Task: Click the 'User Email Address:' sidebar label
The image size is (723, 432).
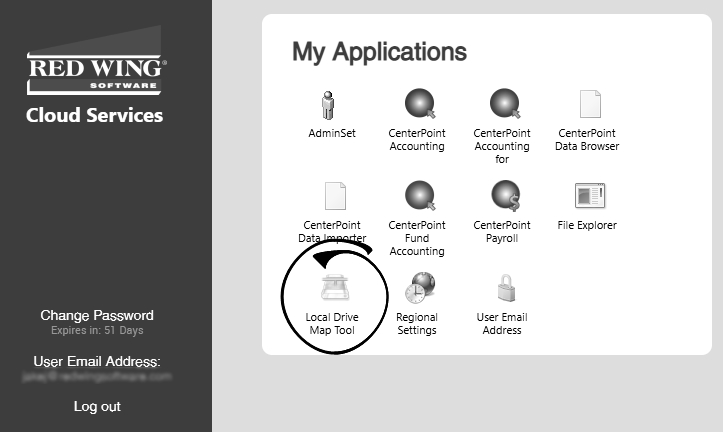Action: point(97,361)
